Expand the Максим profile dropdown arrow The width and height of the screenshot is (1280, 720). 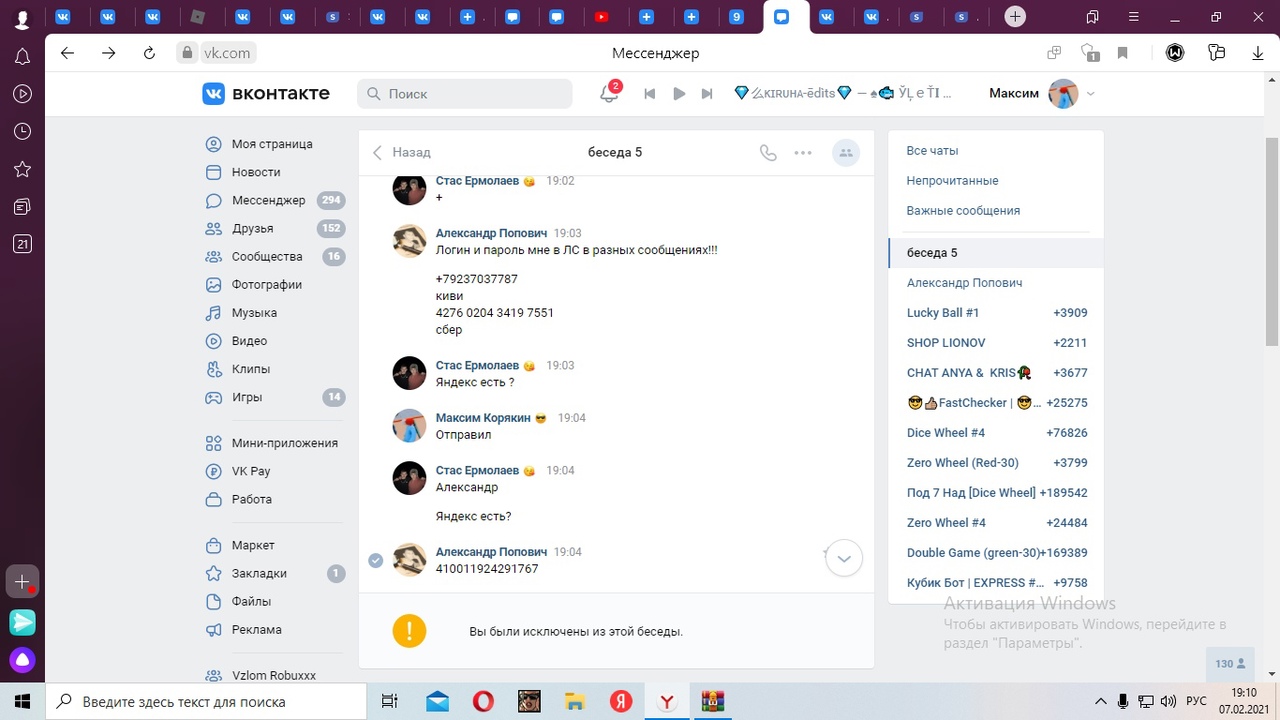click(1091, 94)
